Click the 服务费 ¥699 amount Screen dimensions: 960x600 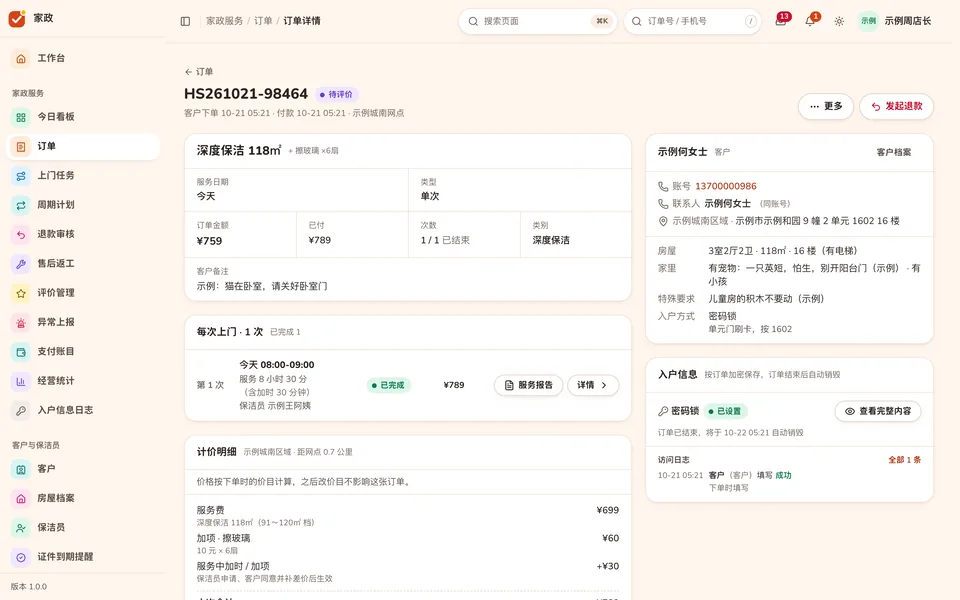coord(607,510)
